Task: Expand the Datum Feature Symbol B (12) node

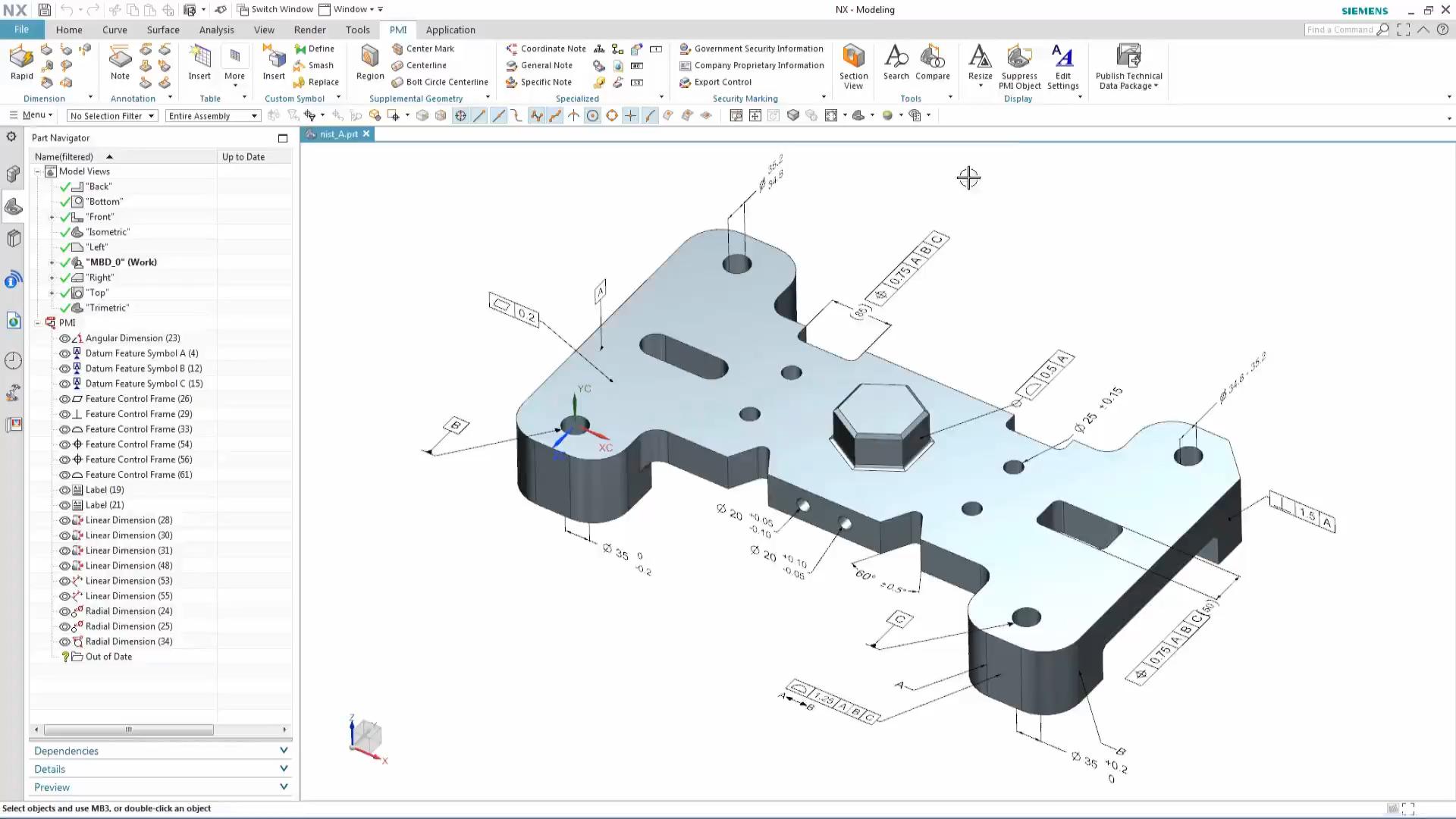Action: tap(51, 368)
